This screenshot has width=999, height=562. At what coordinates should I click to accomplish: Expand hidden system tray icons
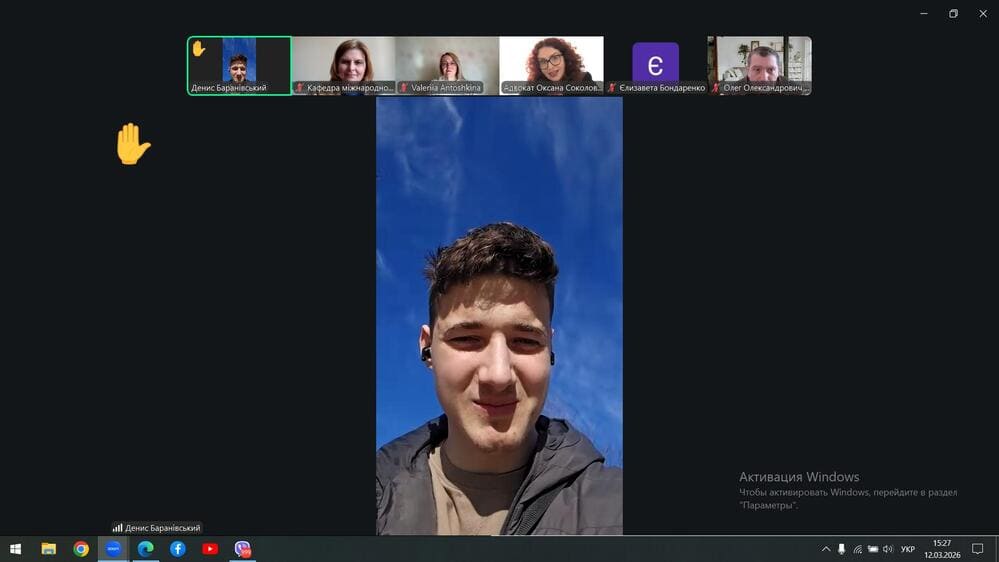826,549
